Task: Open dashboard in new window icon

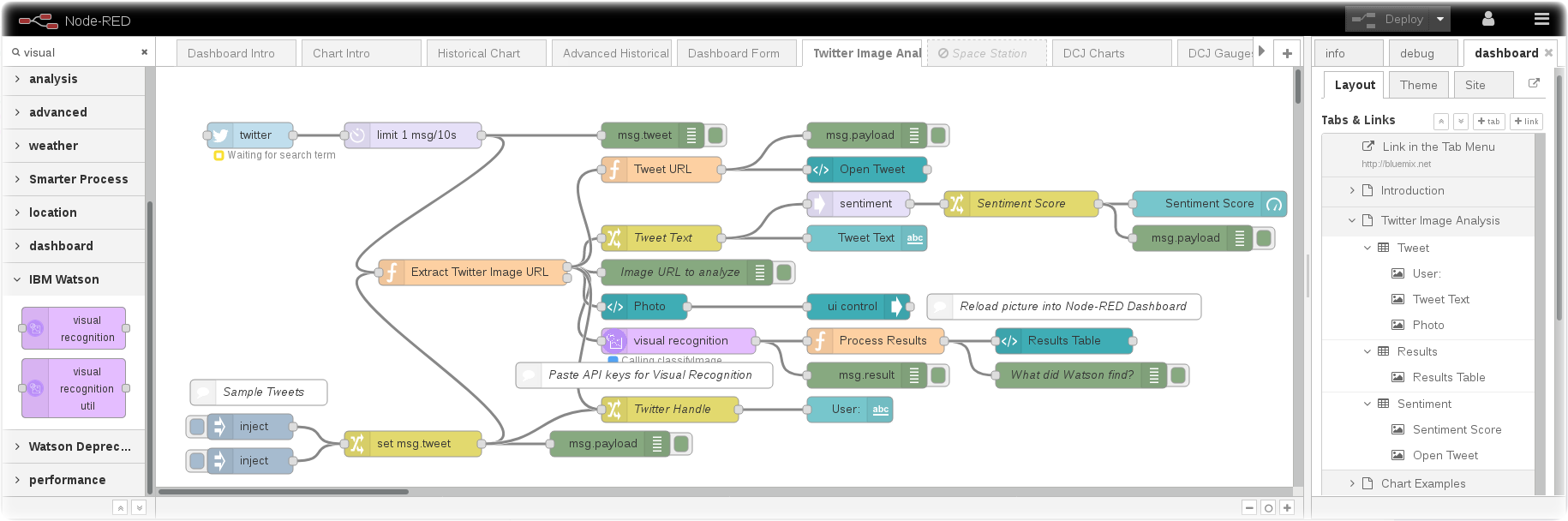Action: pyautogui.click(x=1534, y=84)
